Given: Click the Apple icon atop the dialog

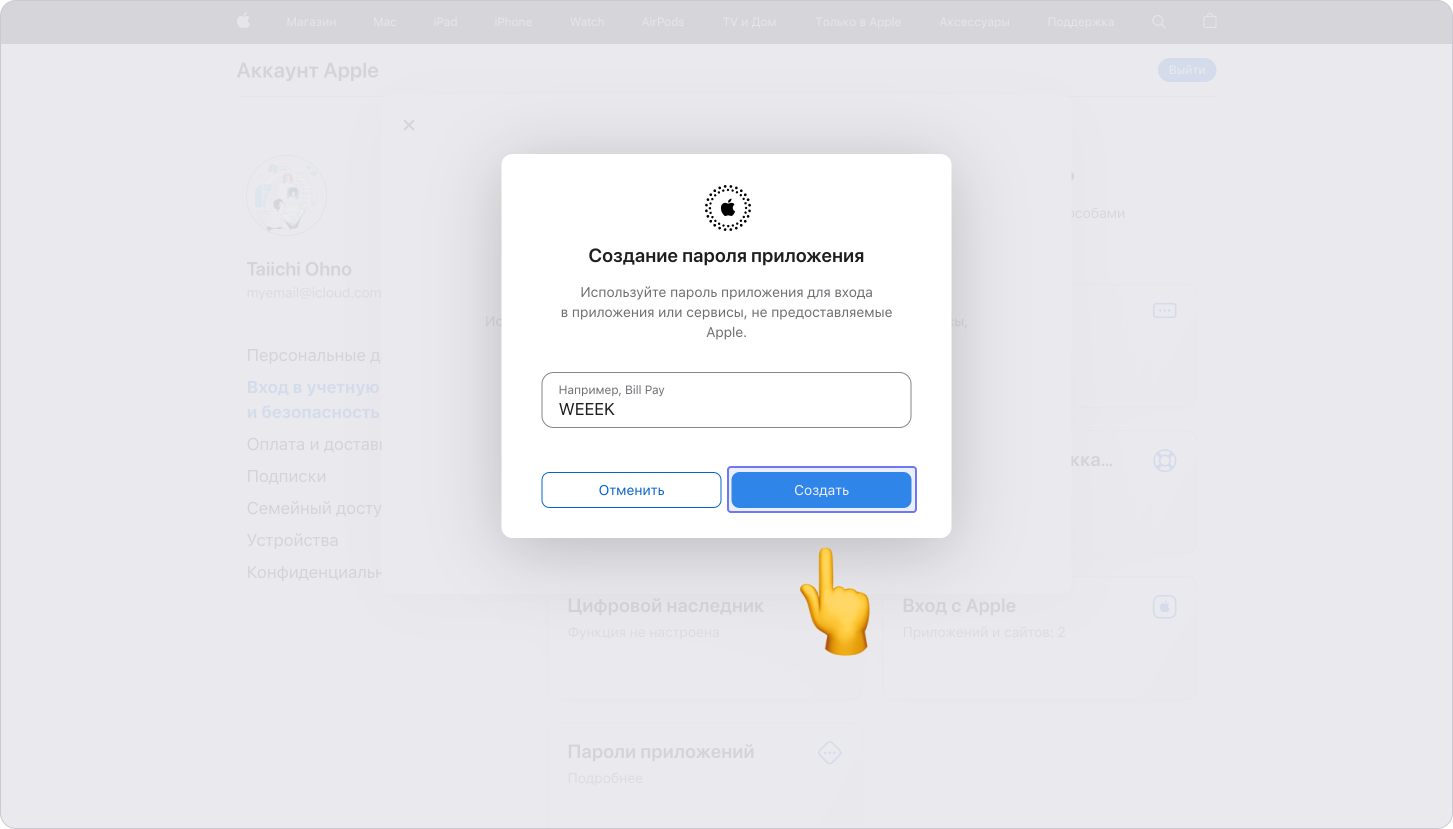Looking at the screenshot, I should [727, 208].
